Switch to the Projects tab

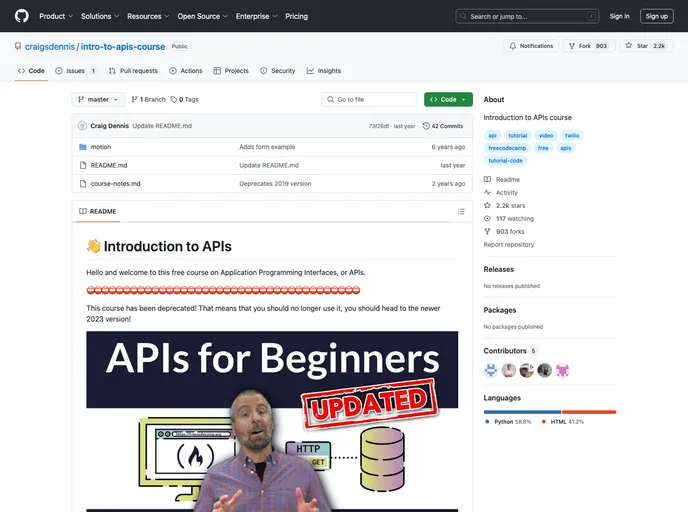[231, 71]
